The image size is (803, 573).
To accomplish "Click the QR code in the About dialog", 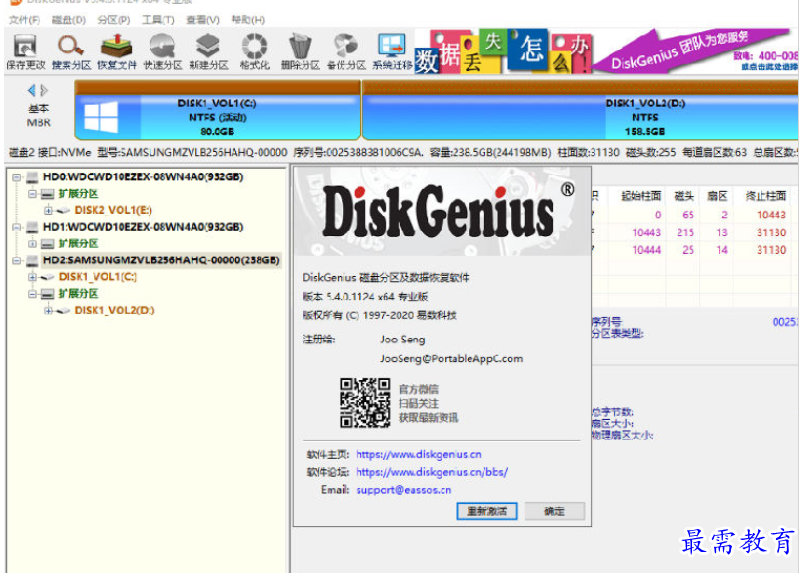I will point(365,403).
